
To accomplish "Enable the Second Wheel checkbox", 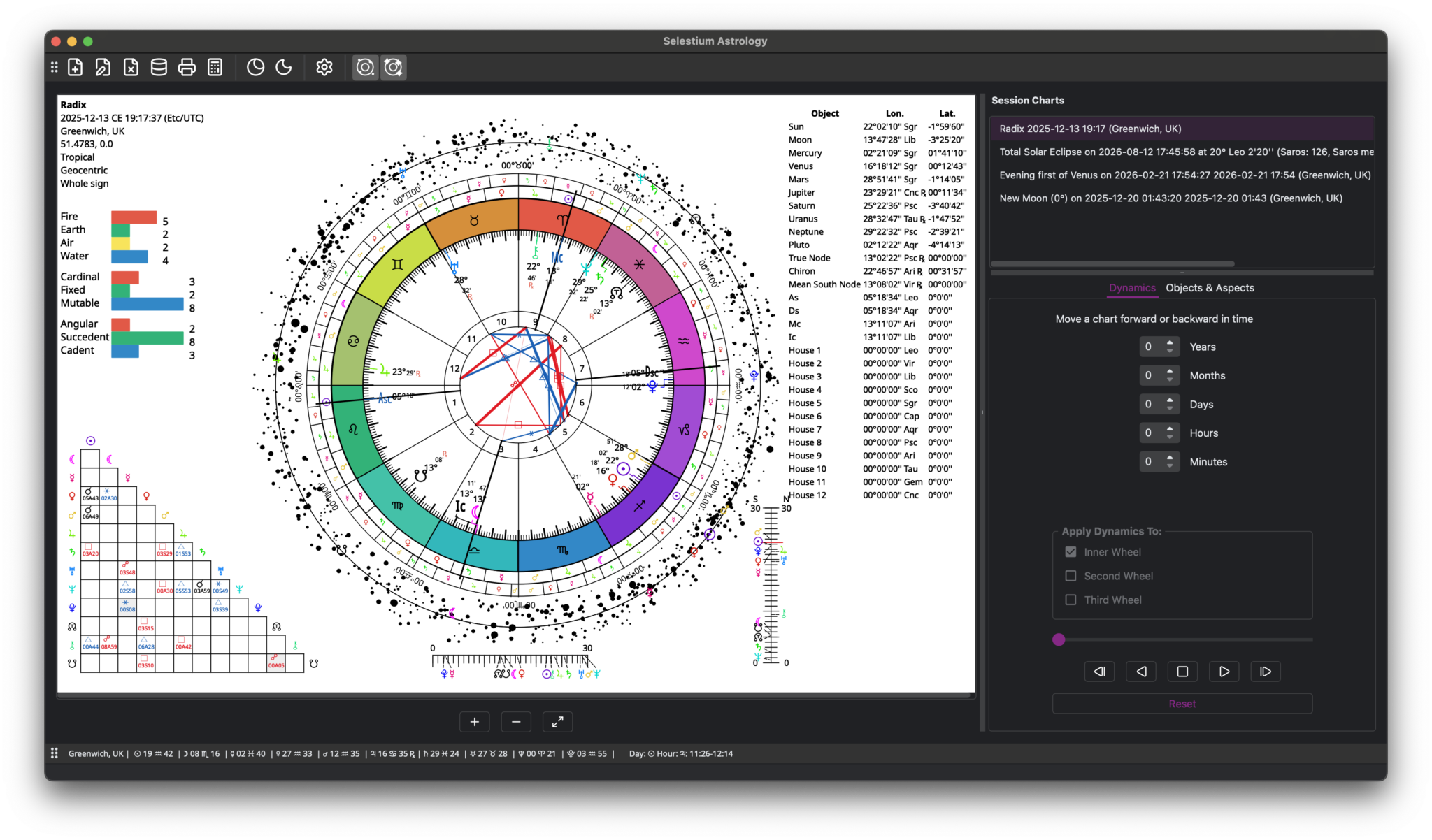I will (1071, 575).
